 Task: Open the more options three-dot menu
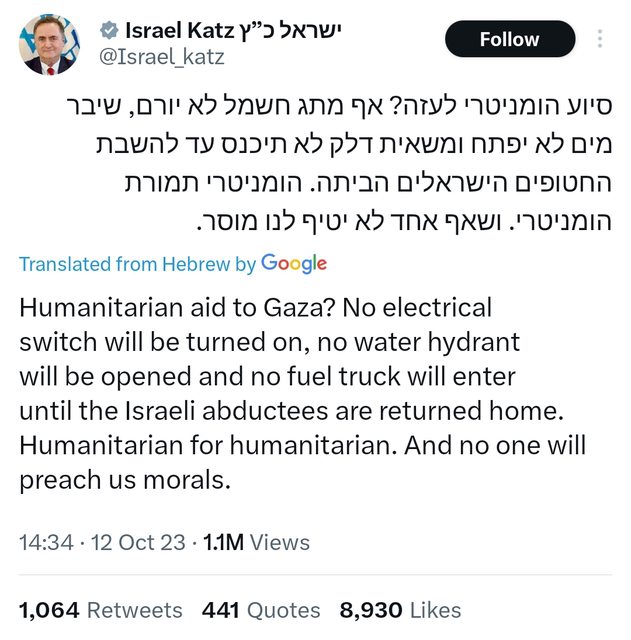600,39
